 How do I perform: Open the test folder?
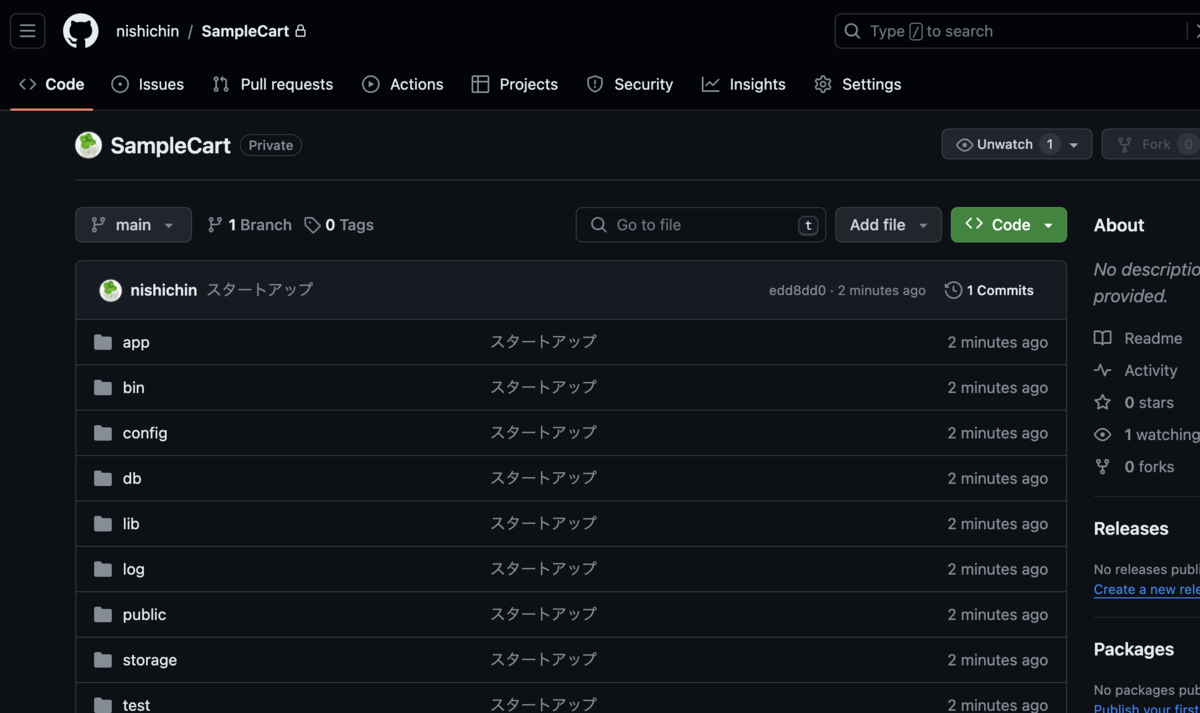pos(136,704)
